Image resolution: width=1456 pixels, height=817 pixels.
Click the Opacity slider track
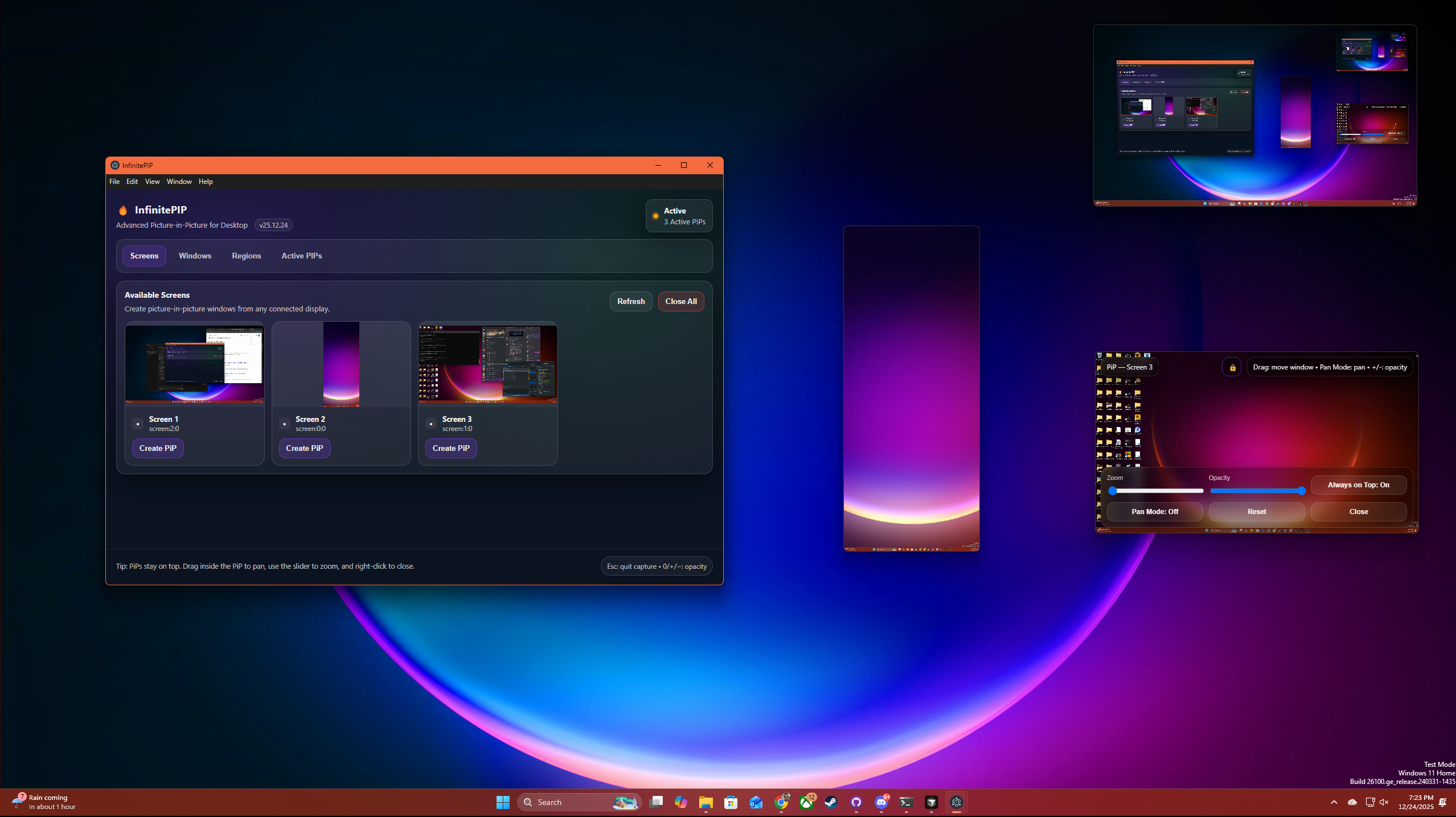tap(1256, 491)
